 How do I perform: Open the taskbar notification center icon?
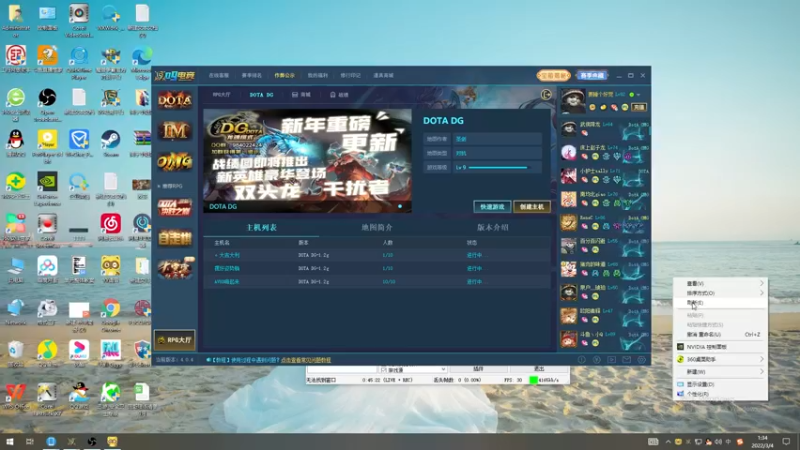786,441
